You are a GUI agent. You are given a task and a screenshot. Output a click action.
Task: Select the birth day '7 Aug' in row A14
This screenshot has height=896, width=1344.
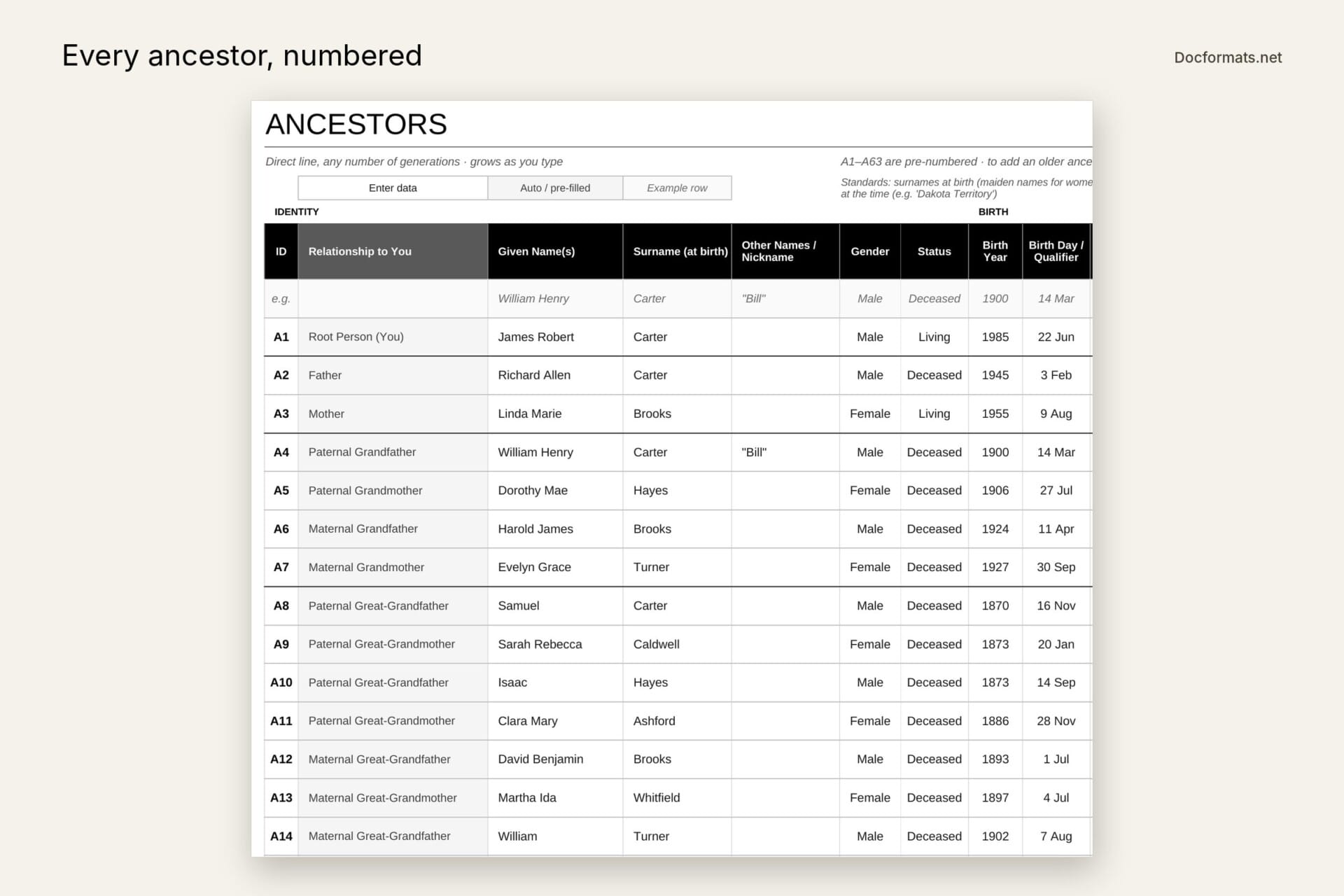1056,836
